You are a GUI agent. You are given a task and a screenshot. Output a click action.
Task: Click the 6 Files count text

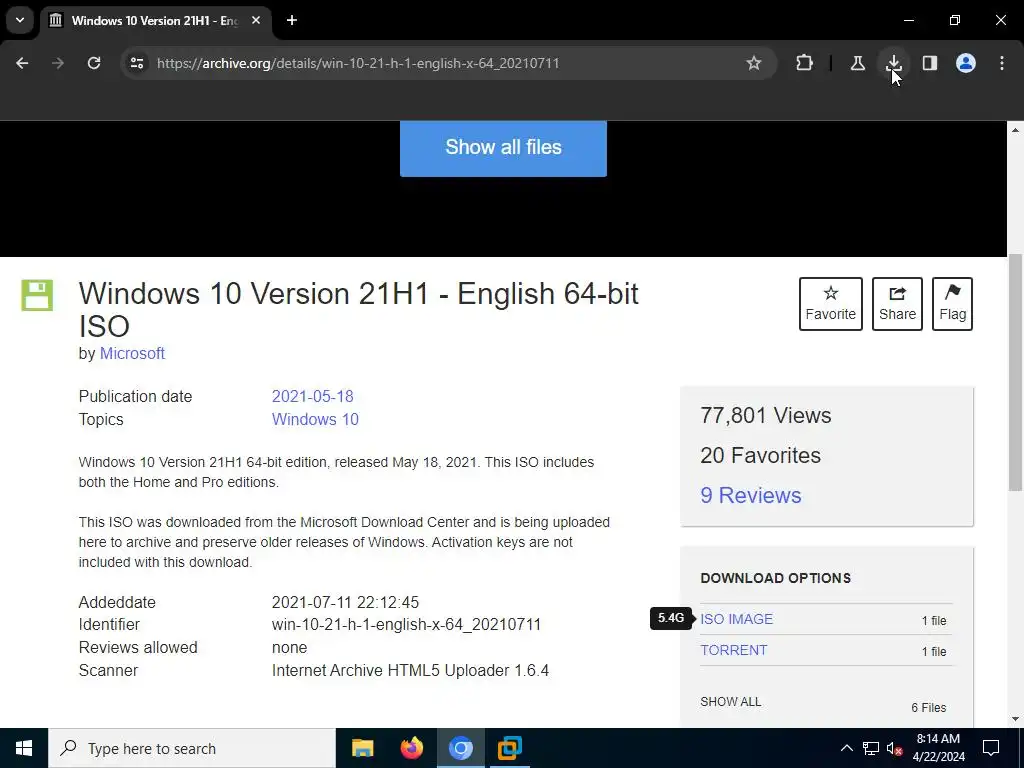pyautogui.click(x=929, y=708)
